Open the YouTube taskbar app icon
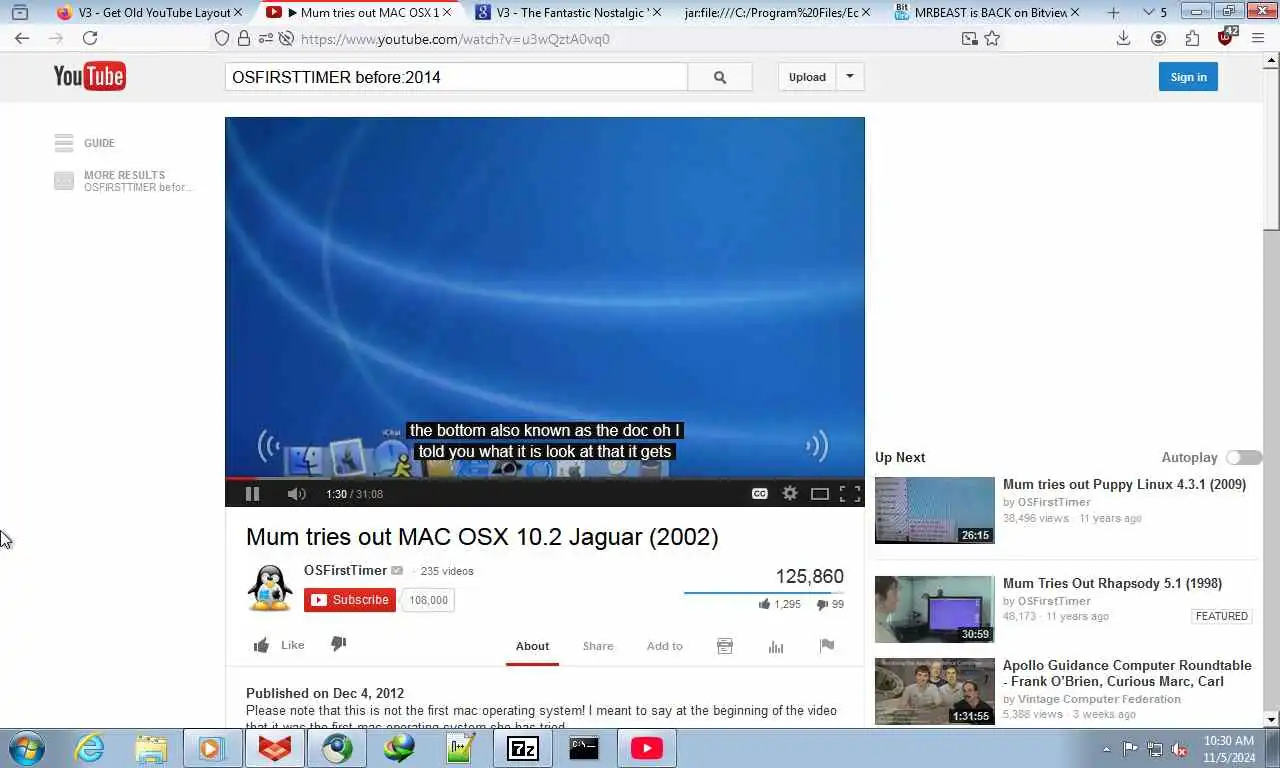Viewport: 1280px width, 768px height. pos(646,748)
